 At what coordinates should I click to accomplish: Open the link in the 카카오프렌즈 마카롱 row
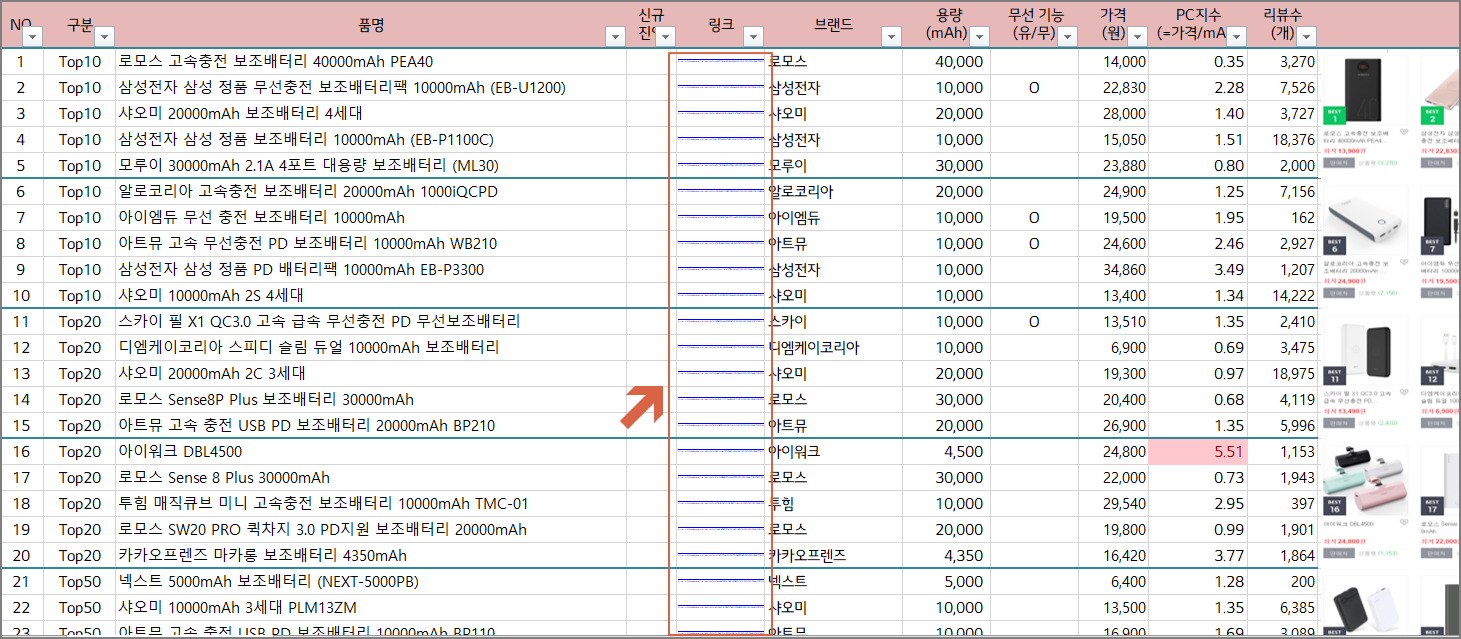pos(720,555)
